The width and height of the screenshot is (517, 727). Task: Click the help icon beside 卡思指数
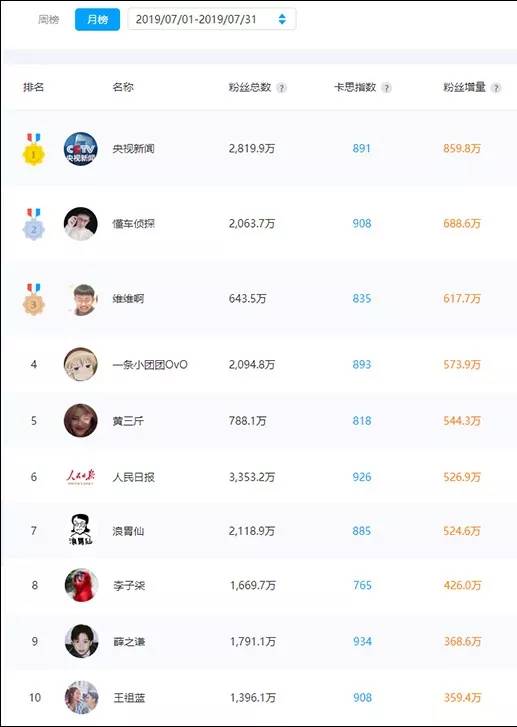386,88
